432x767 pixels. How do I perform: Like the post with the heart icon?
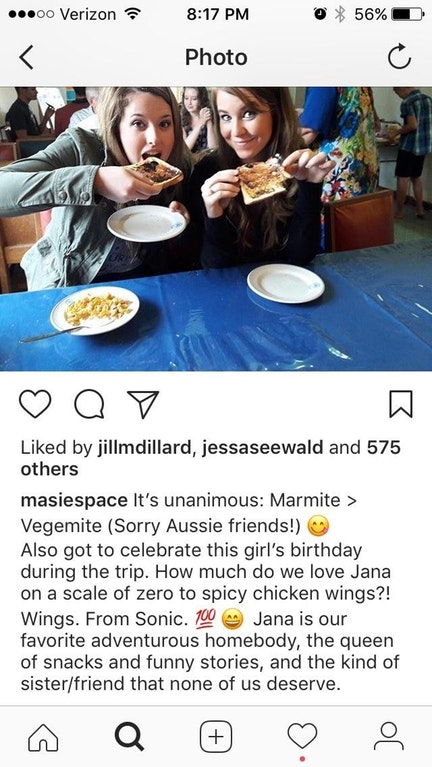35,404
